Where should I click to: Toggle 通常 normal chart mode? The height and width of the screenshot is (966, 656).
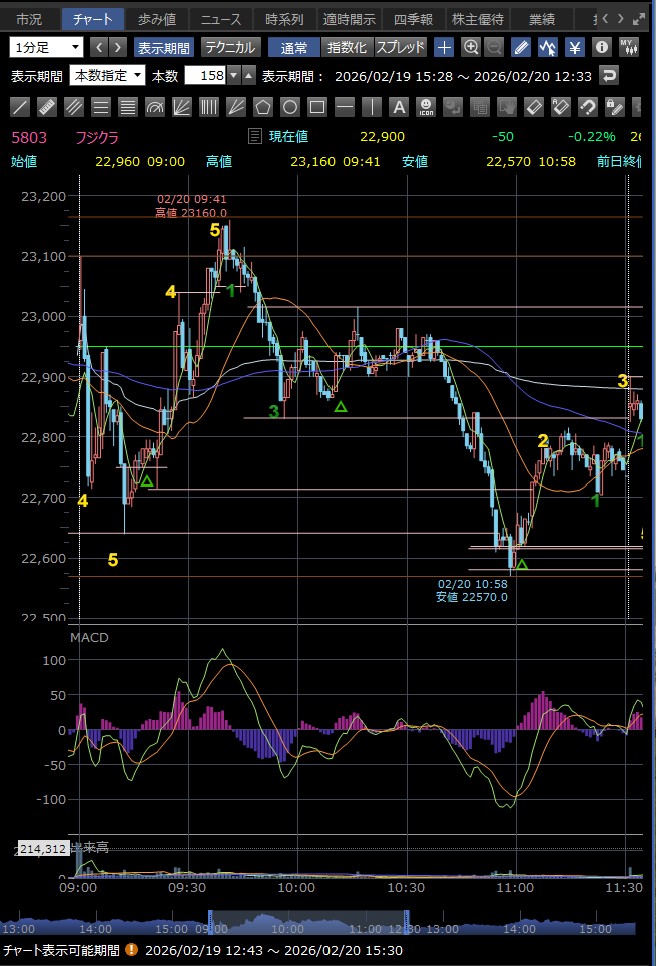[x=293, y=47]
